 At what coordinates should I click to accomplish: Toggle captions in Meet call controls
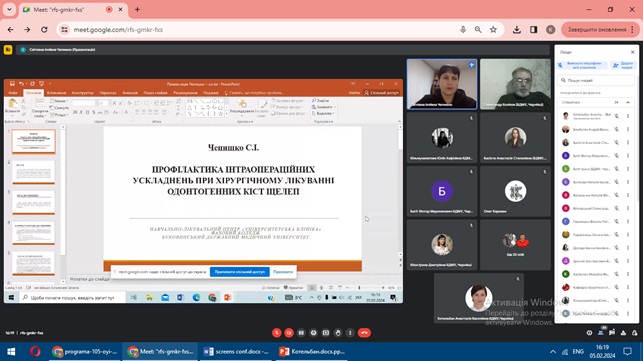301,333
